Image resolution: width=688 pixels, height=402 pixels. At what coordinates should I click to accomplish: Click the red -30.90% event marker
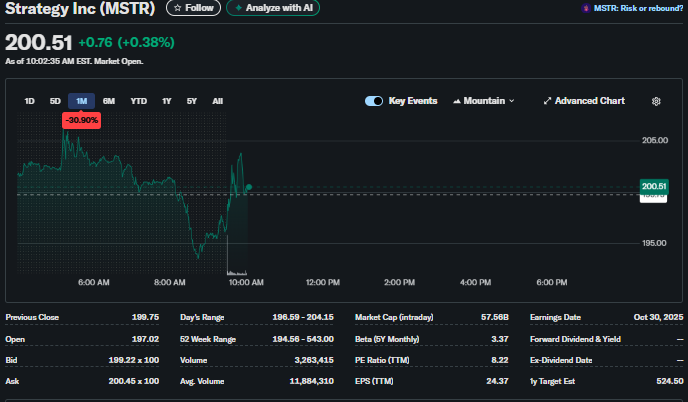pyautogui.click(x=81, y=120)
